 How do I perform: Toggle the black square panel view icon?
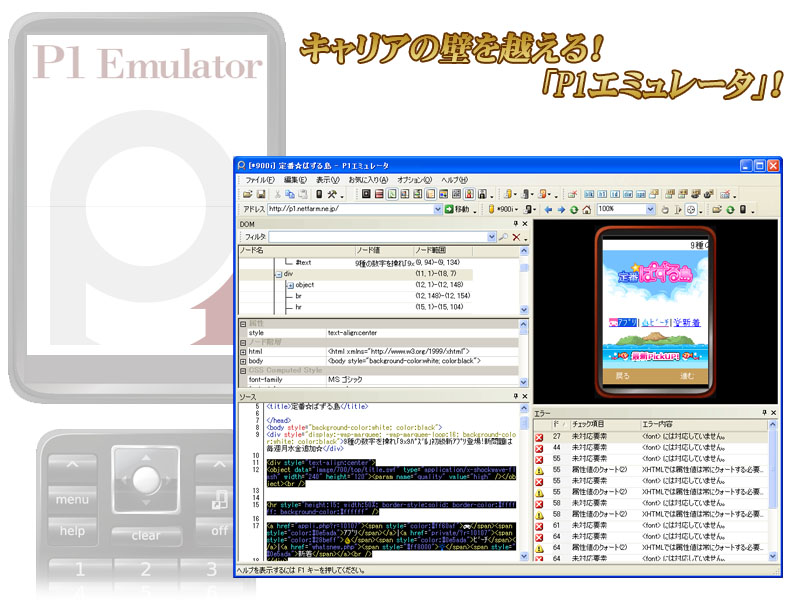pos(366,194)
